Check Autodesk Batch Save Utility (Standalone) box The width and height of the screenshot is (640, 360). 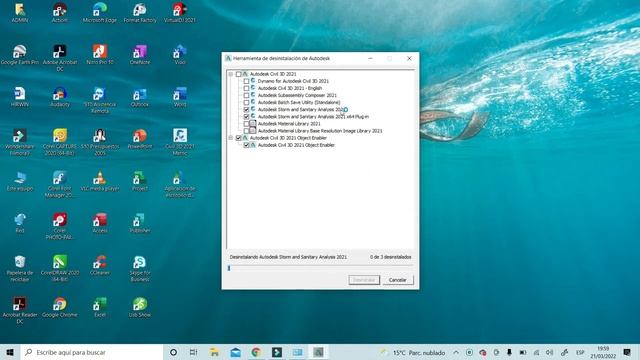click(x=246, y=102)
